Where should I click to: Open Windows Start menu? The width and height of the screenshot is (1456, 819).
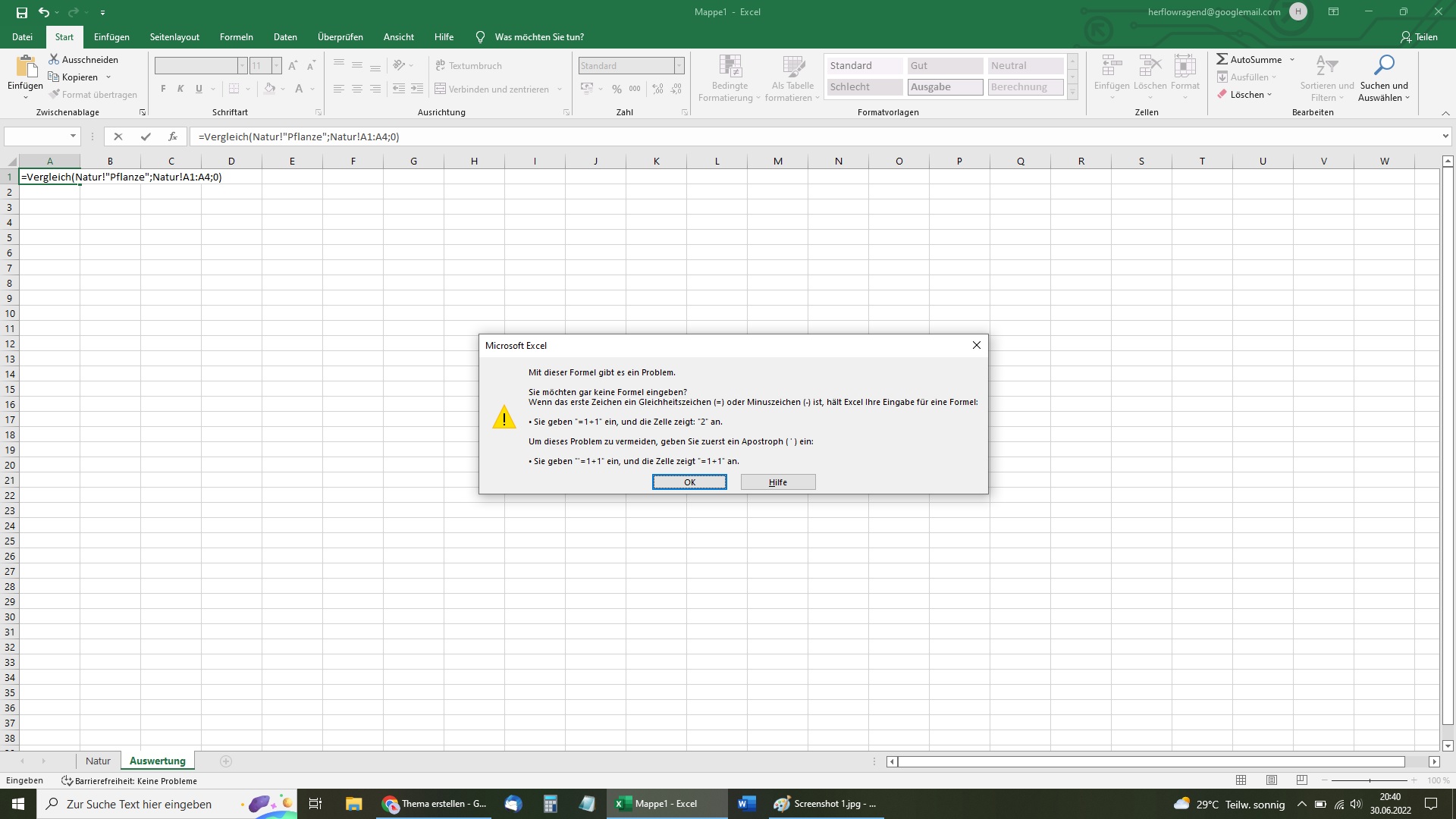point(18,804)
